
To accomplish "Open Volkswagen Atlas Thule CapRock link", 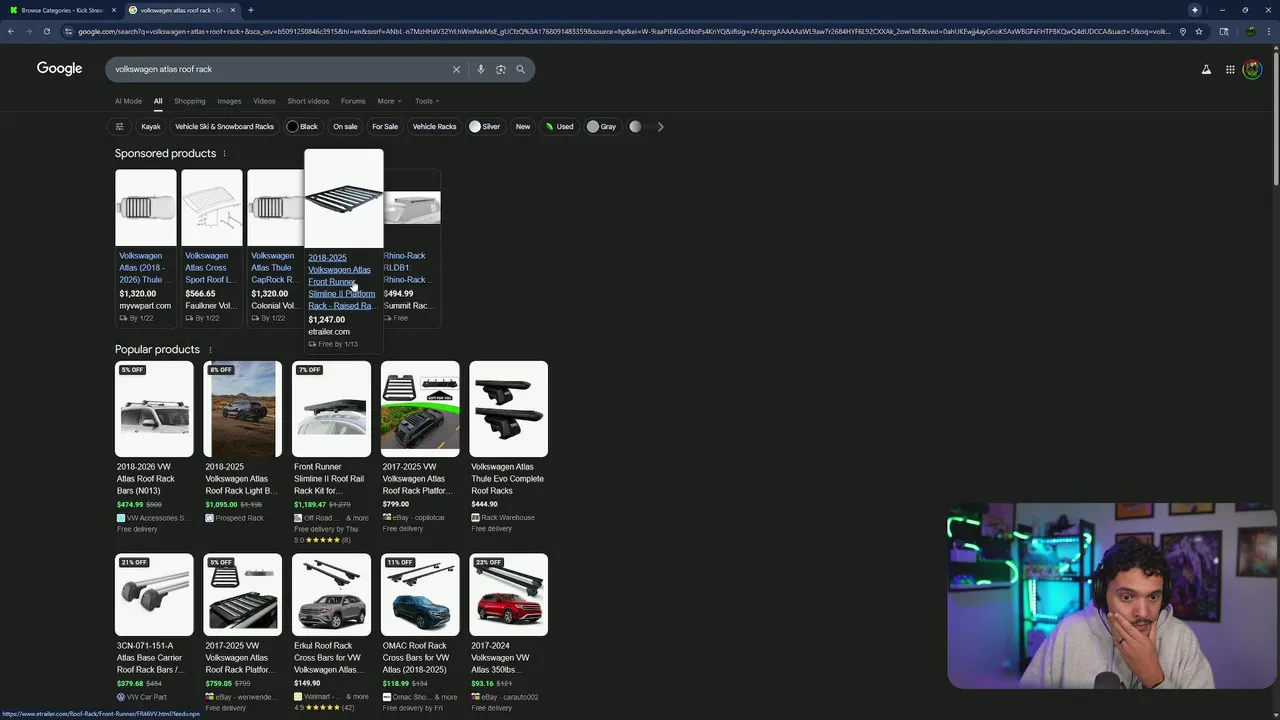I will 274,268.
